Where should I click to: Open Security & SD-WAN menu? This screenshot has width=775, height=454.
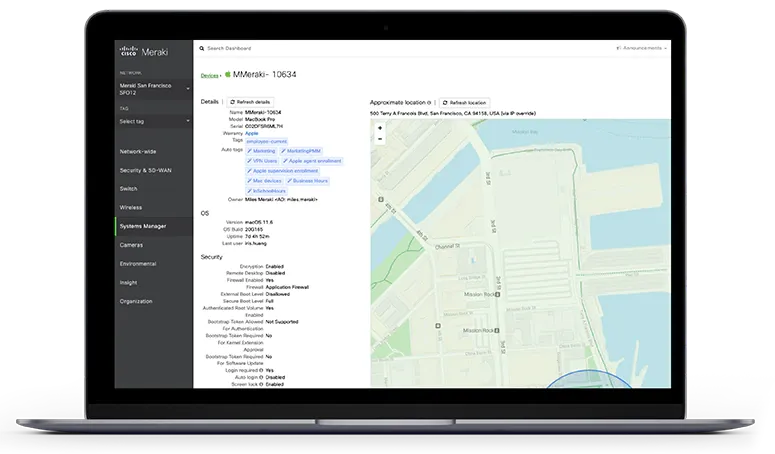point(145,170)
